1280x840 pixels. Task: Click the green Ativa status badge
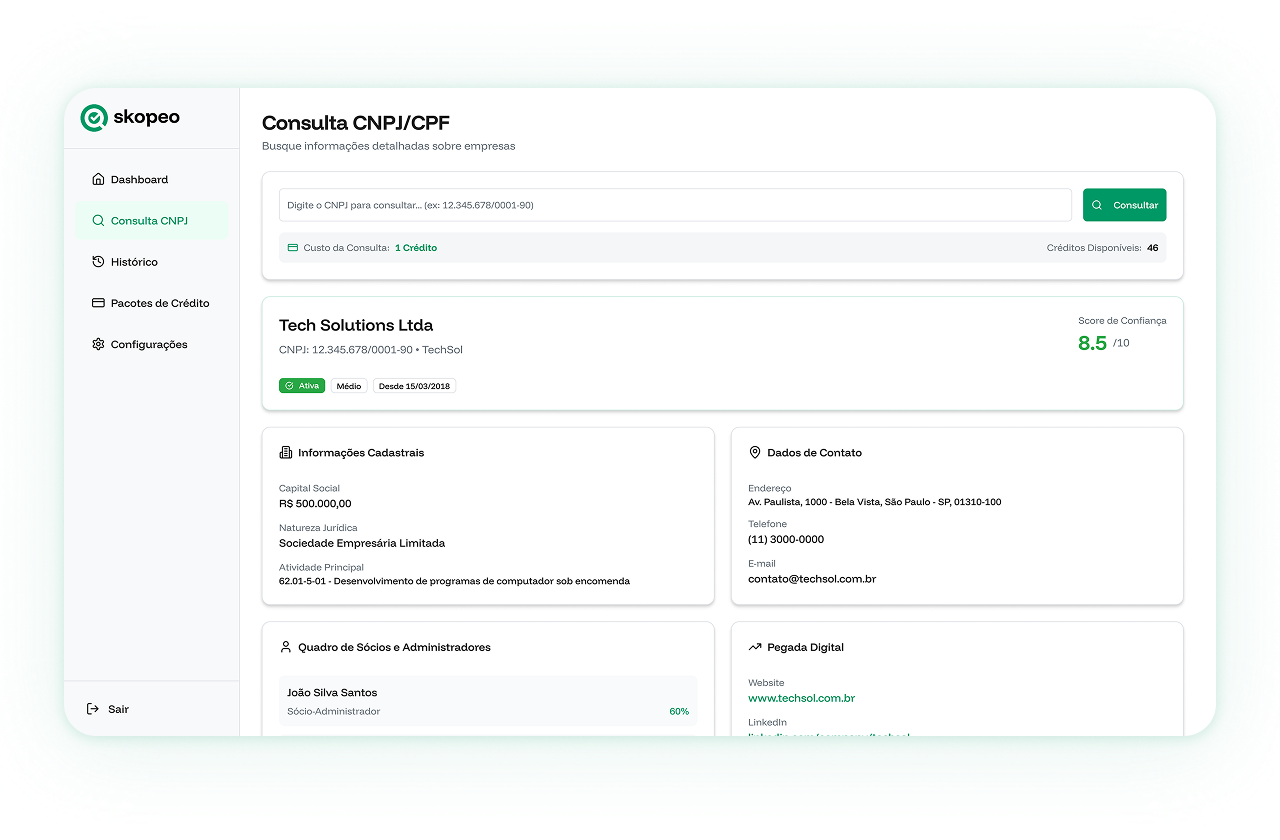tap(302, 386)
